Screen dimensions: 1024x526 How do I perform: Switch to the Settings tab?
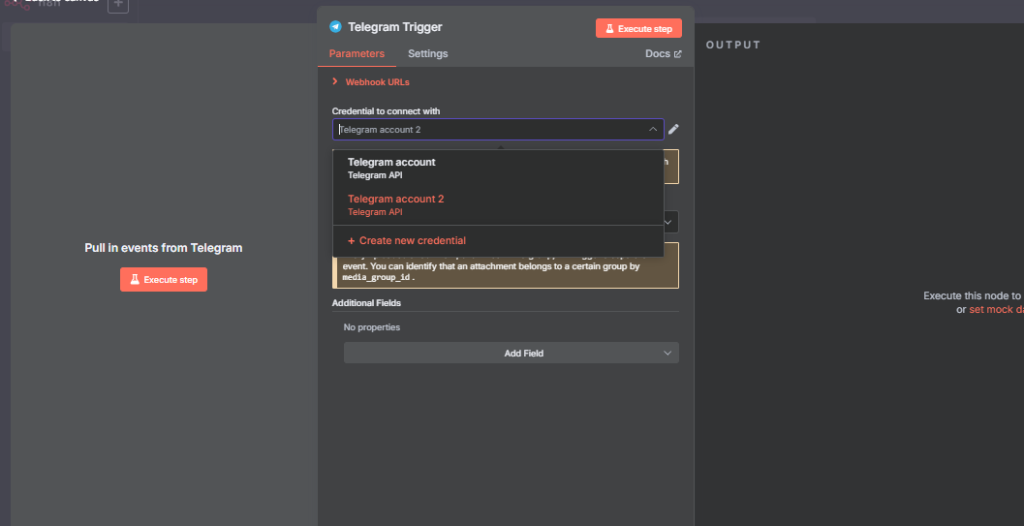[428, 54]
